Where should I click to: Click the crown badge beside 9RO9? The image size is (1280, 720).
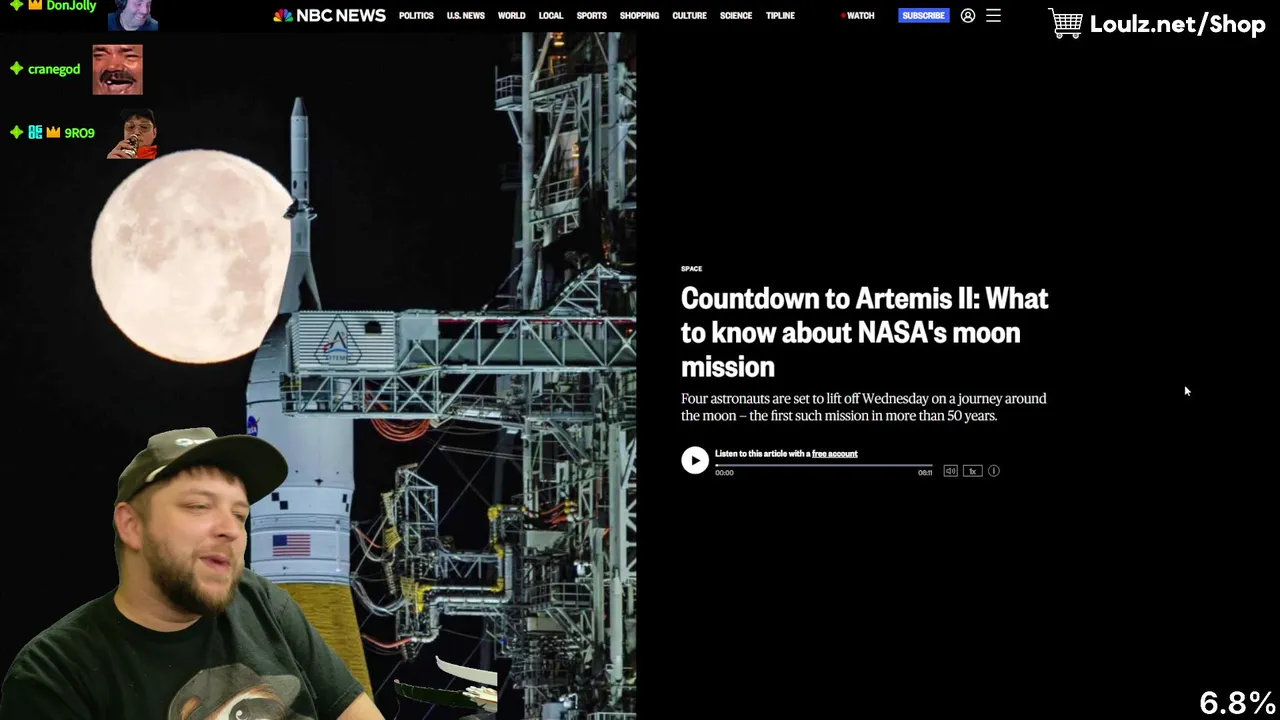coord(53,132)
